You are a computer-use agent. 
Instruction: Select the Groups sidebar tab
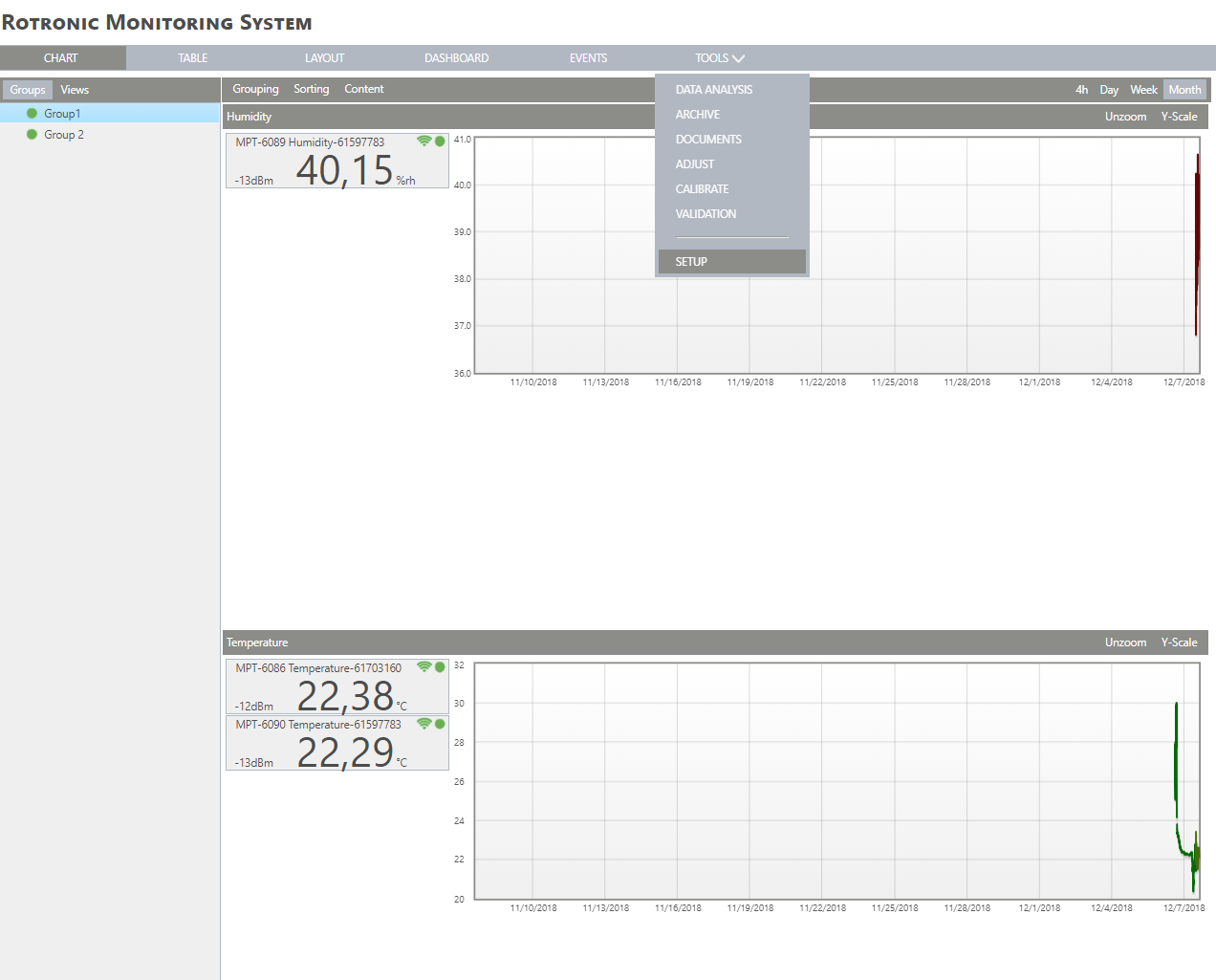pyautogui.click(x=28, y=90)
